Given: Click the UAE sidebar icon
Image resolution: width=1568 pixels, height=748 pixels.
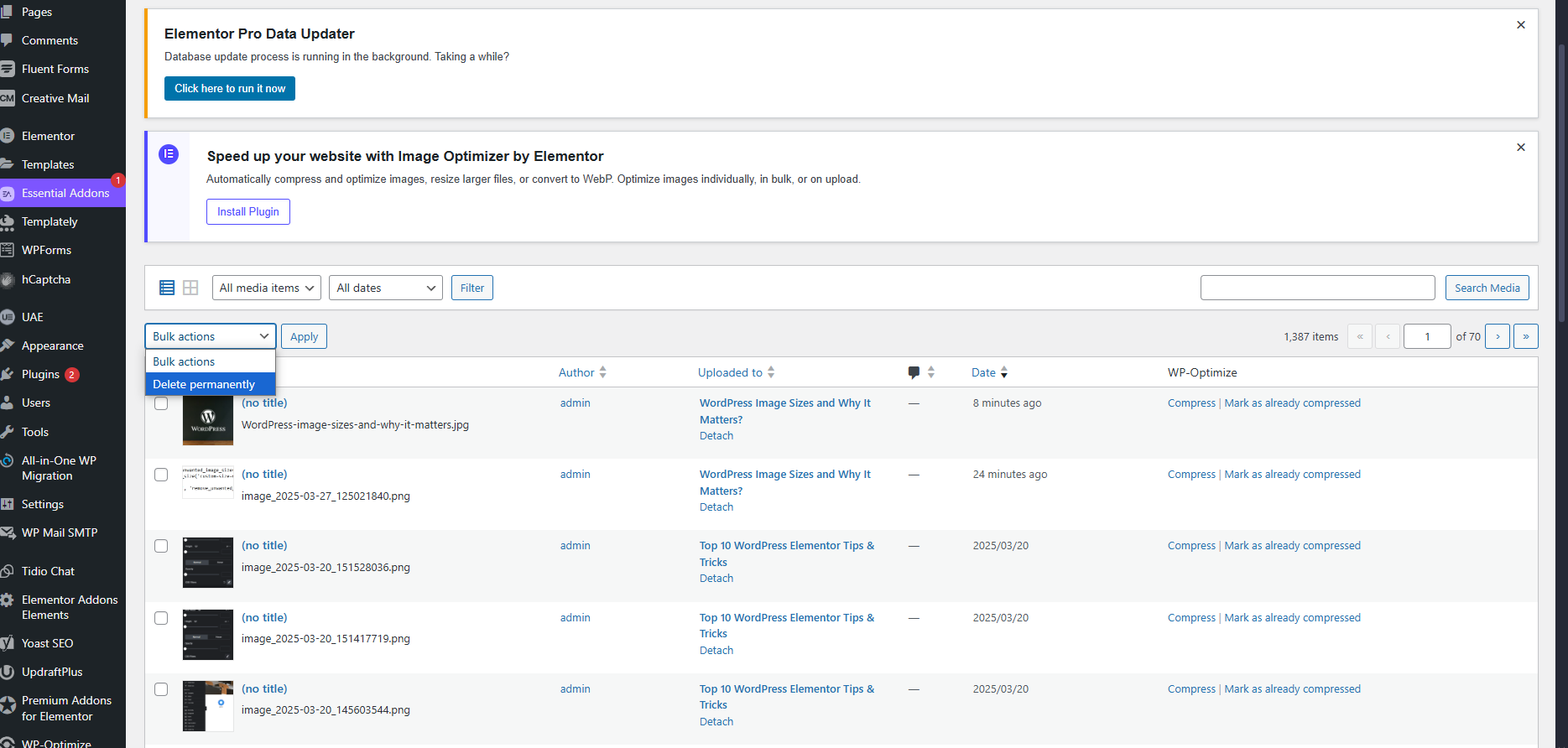Looking at the screenshot, I should (7, 317).
